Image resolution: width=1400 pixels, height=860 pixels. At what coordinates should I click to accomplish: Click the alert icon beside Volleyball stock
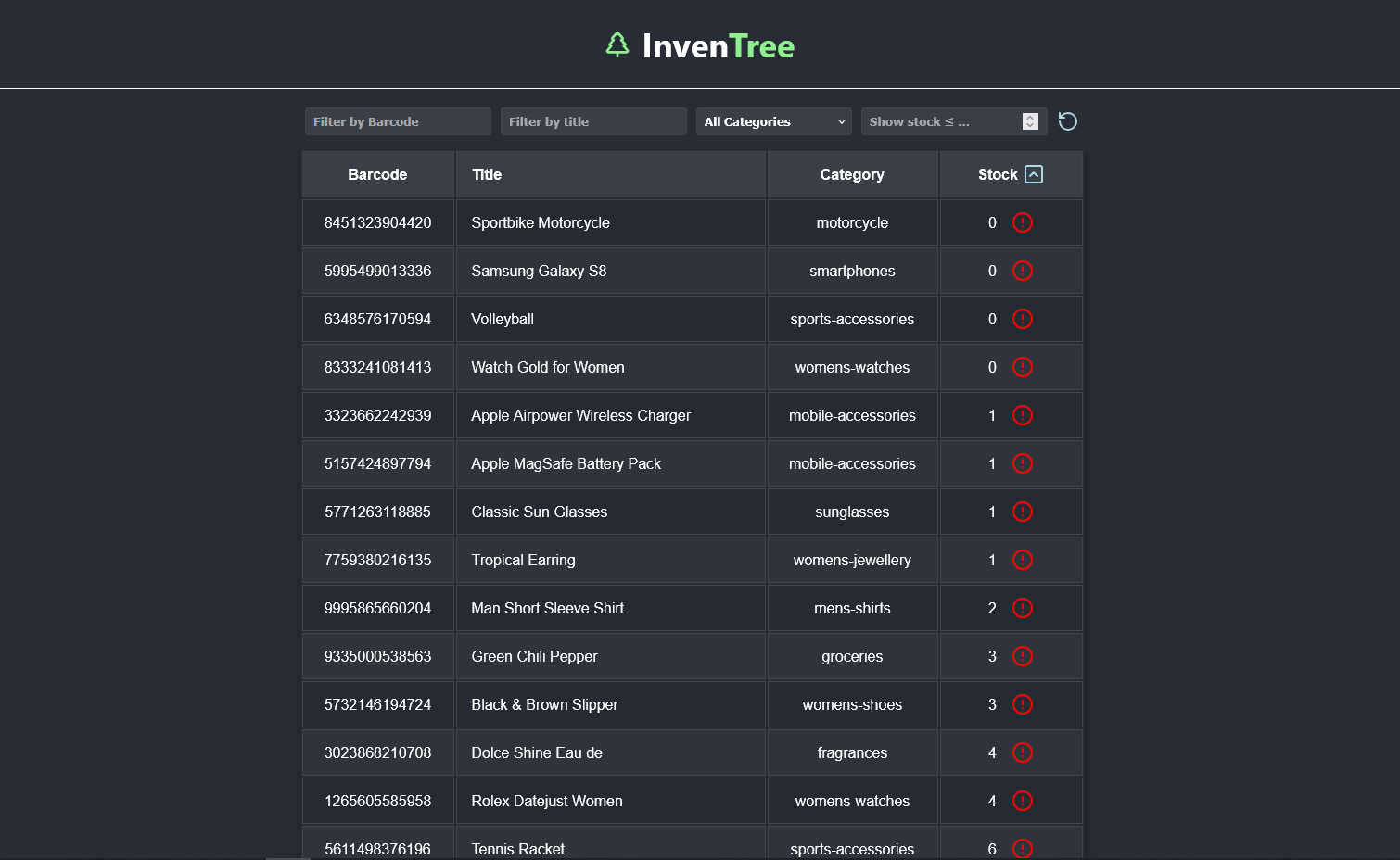point(1022,319)
